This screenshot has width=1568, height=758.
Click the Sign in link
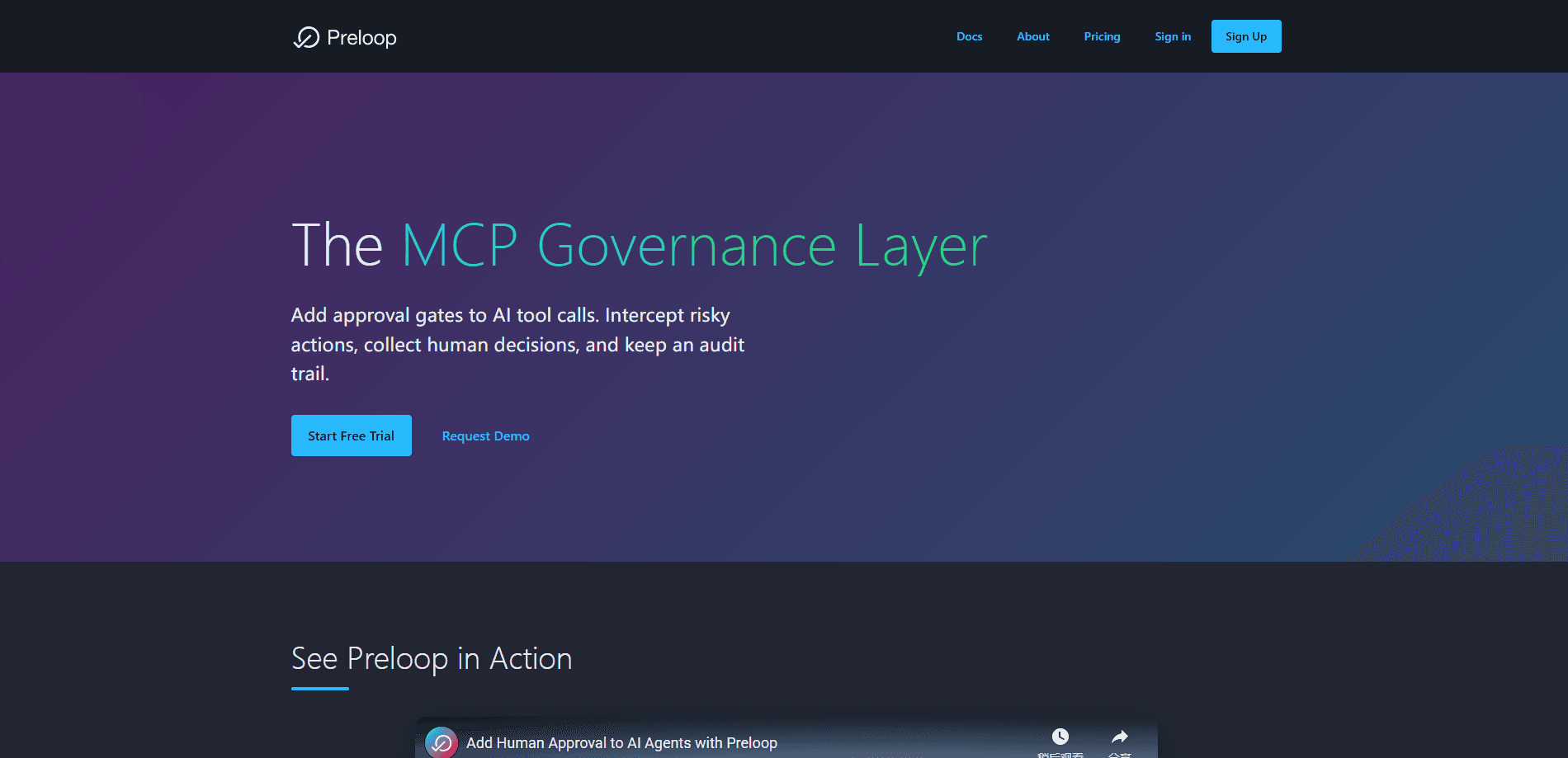click(x=1173, y=36)
